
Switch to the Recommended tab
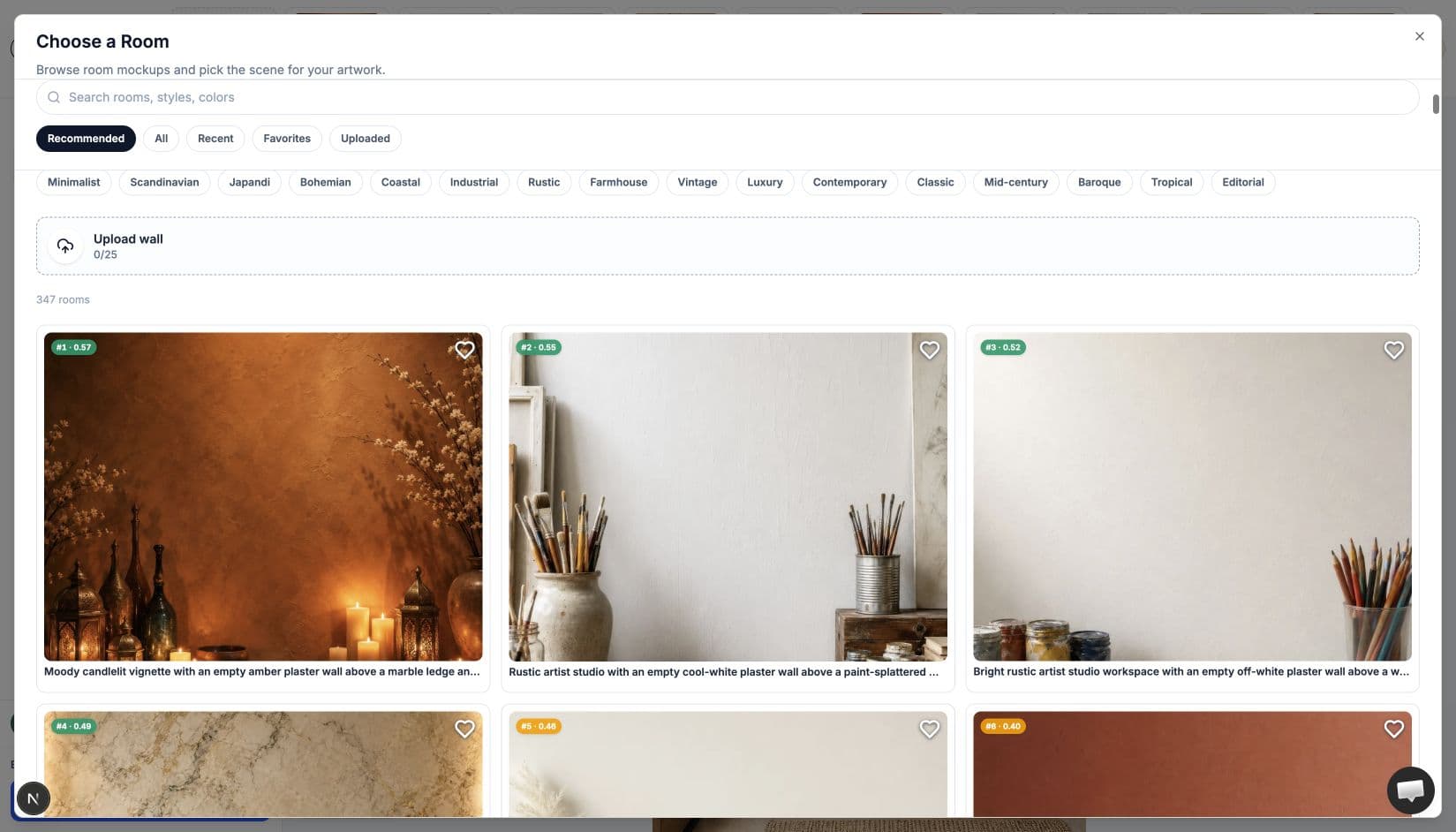[86, 139]
